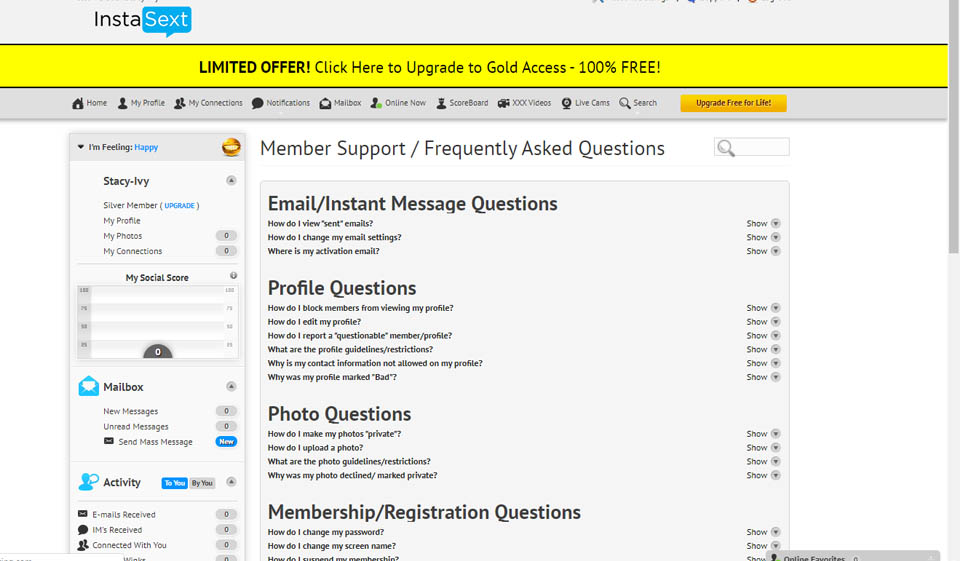This screenshot has width=960, height=561.
Task: Click the New badge beside Send Mass Message
Action: click(226, 442)
